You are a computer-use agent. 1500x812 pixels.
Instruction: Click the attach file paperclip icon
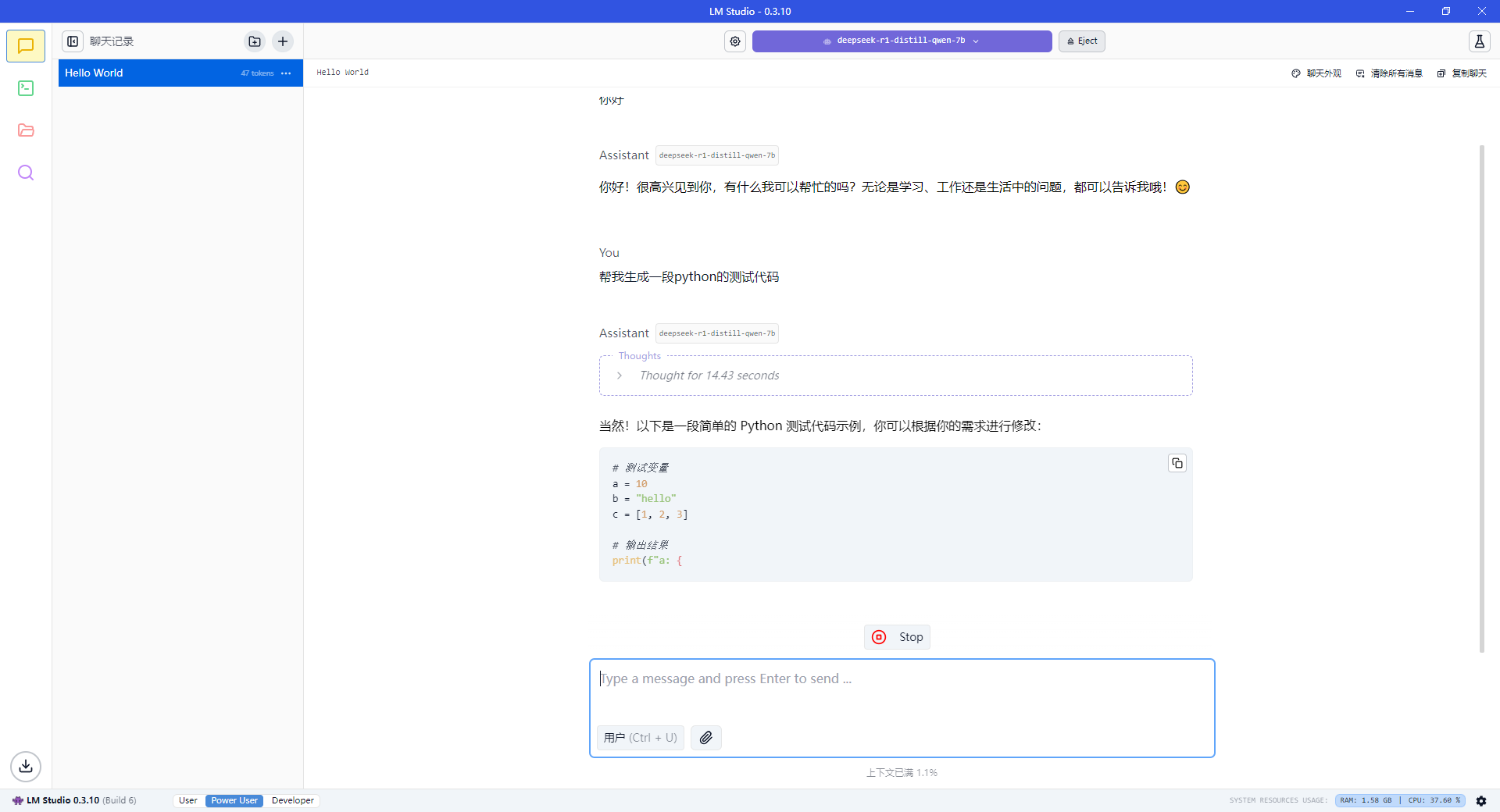pyautogui.click(x=705, y=738)
